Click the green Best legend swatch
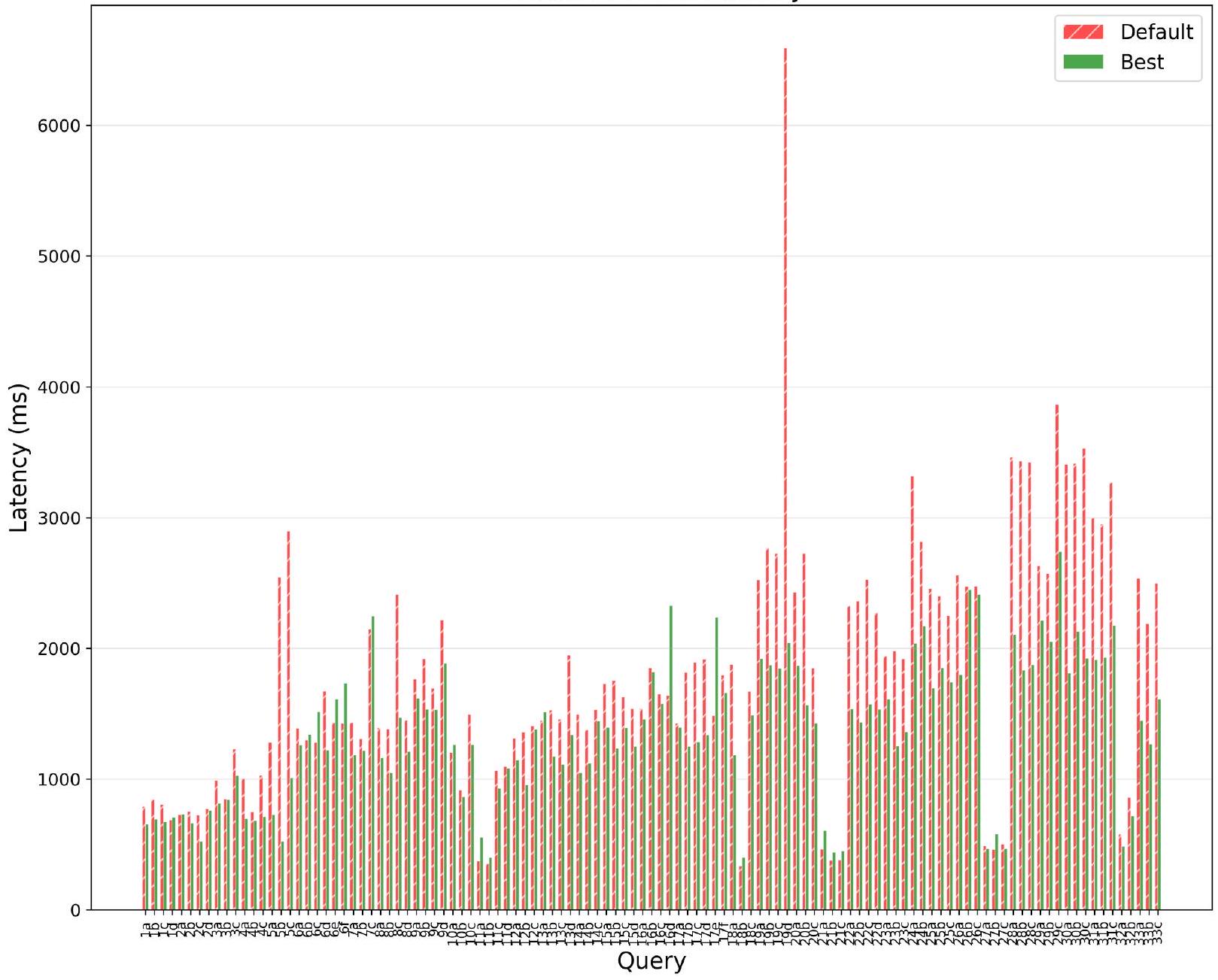This screenshot has height=980, width=1218. (1083, 62)
